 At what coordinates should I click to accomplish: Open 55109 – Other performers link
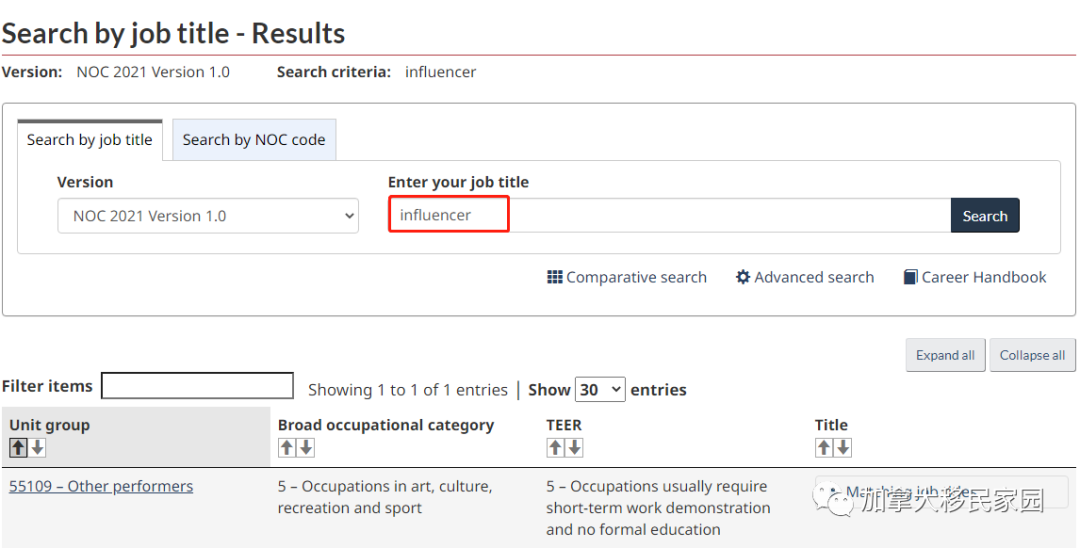pos(101,487)
